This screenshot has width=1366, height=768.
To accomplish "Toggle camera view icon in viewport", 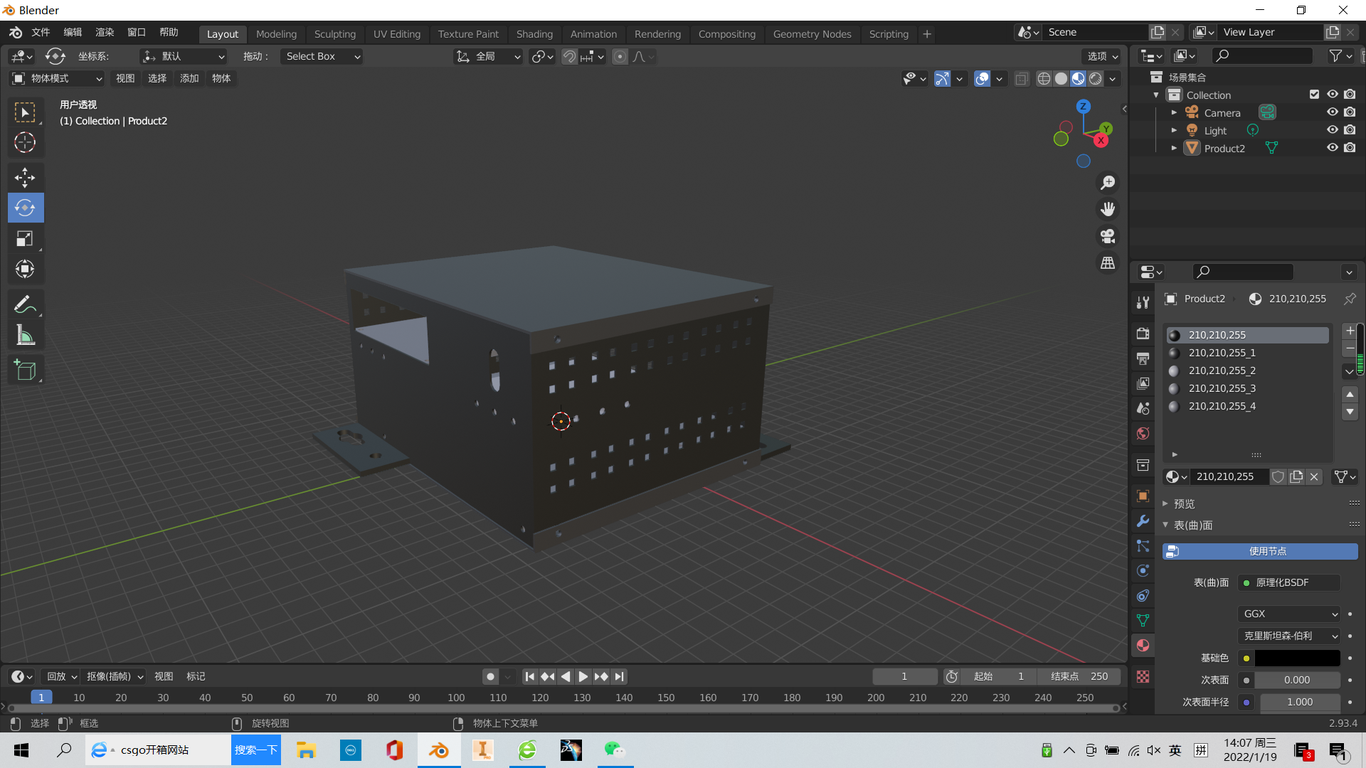I will point(1108,236).
